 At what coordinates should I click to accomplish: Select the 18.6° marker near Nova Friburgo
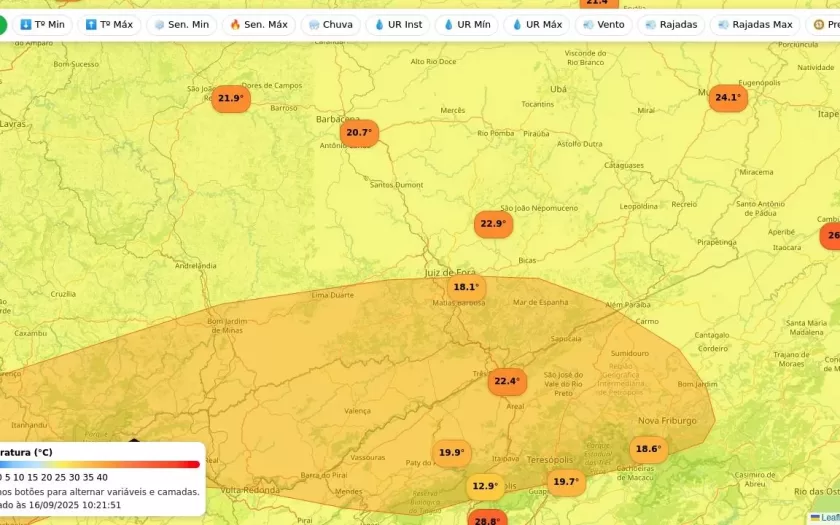point(648,449)
